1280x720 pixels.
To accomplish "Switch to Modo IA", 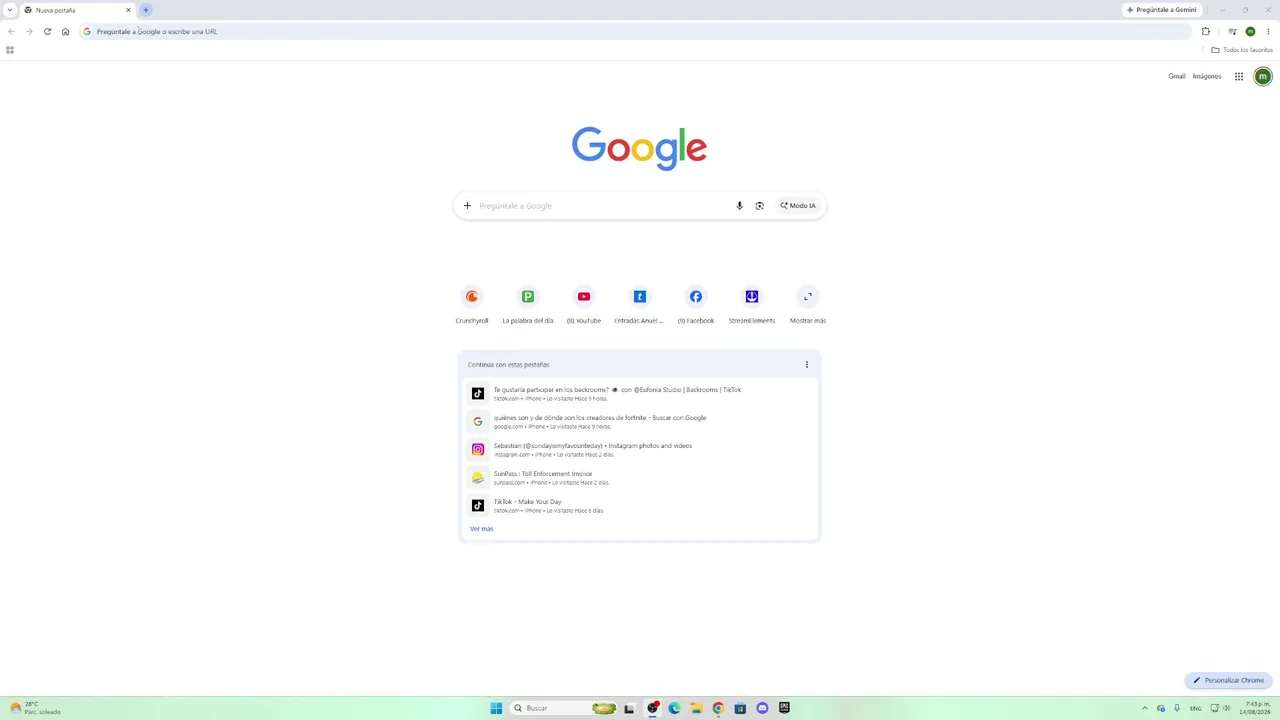I will coord(798,206).
